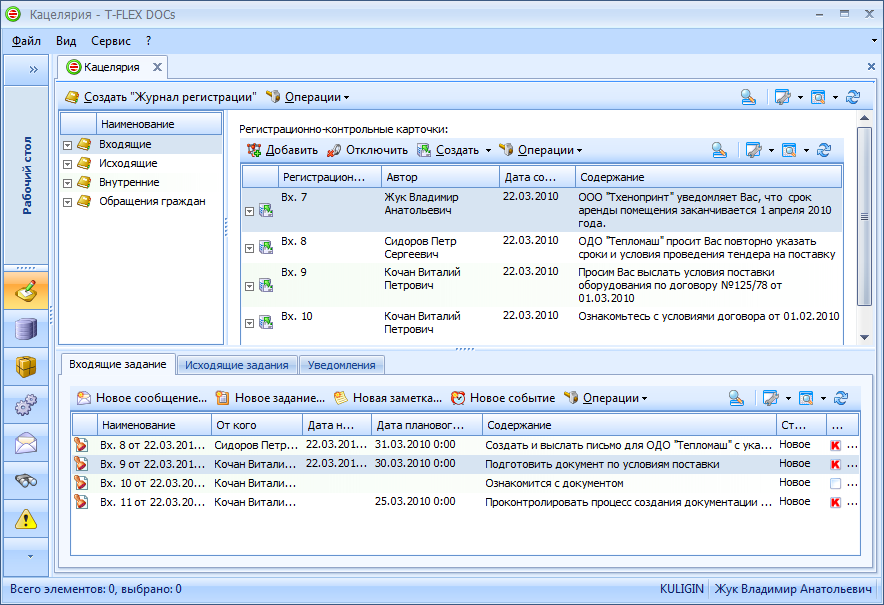Click the yellow package box sidebar icon
884x605 pixels.
click(x=26, y=367)
